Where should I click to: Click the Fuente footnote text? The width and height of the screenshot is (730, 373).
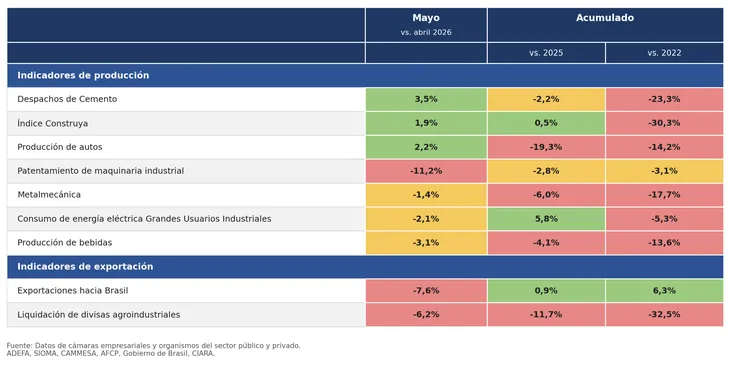pyautogui.click(x=154, y=350)
